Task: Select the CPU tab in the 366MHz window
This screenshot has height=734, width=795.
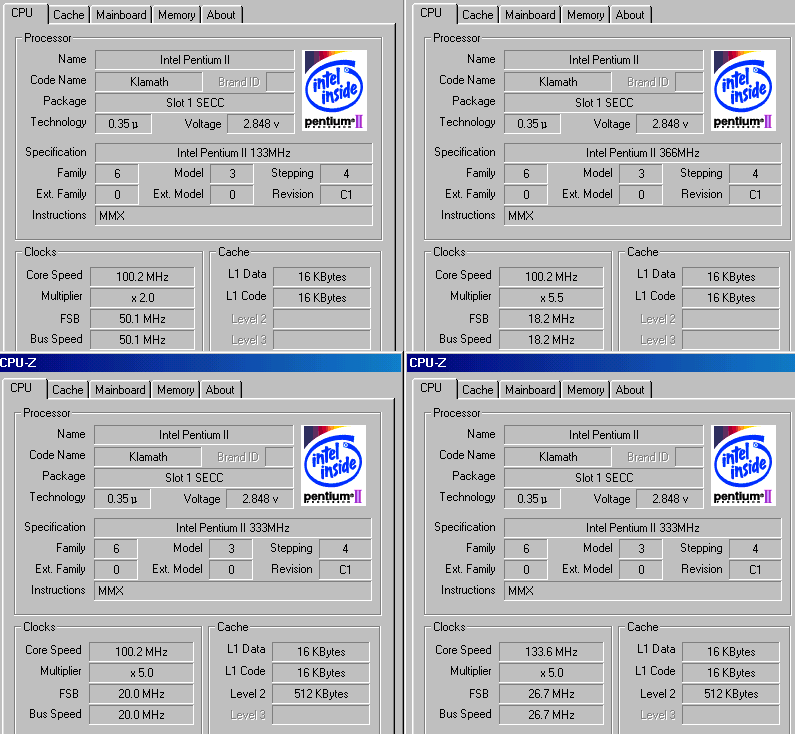Action: (x=431, y=13)
